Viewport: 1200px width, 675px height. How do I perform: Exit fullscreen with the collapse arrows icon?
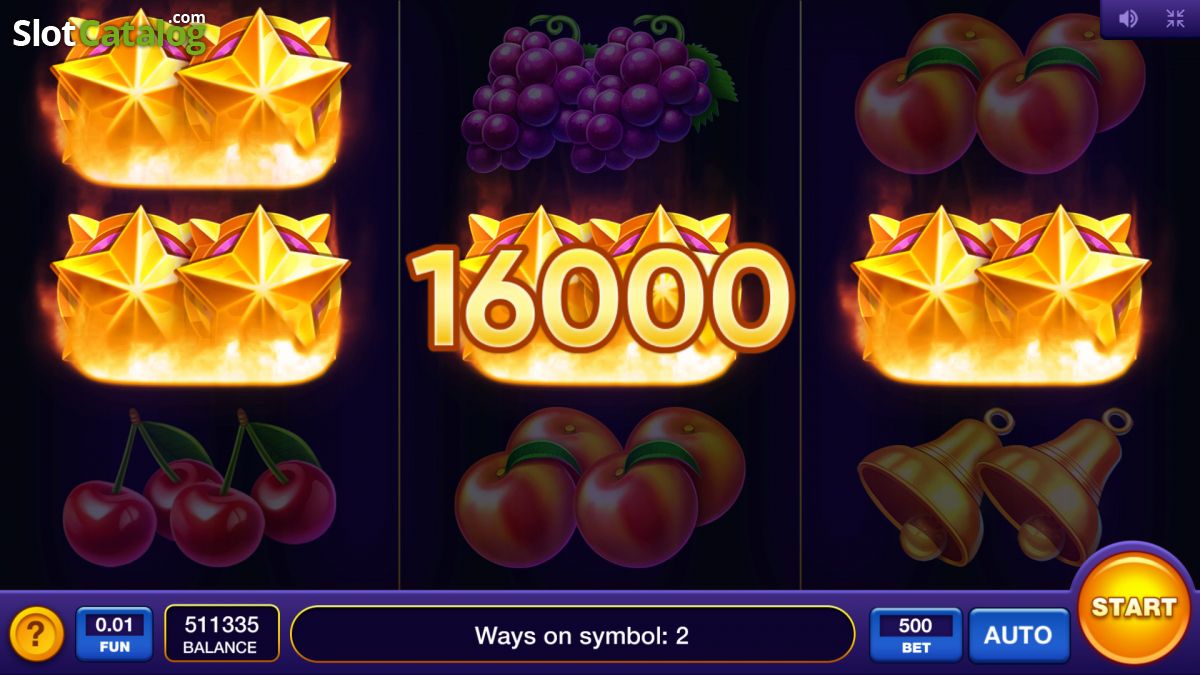pos(1175,18)
